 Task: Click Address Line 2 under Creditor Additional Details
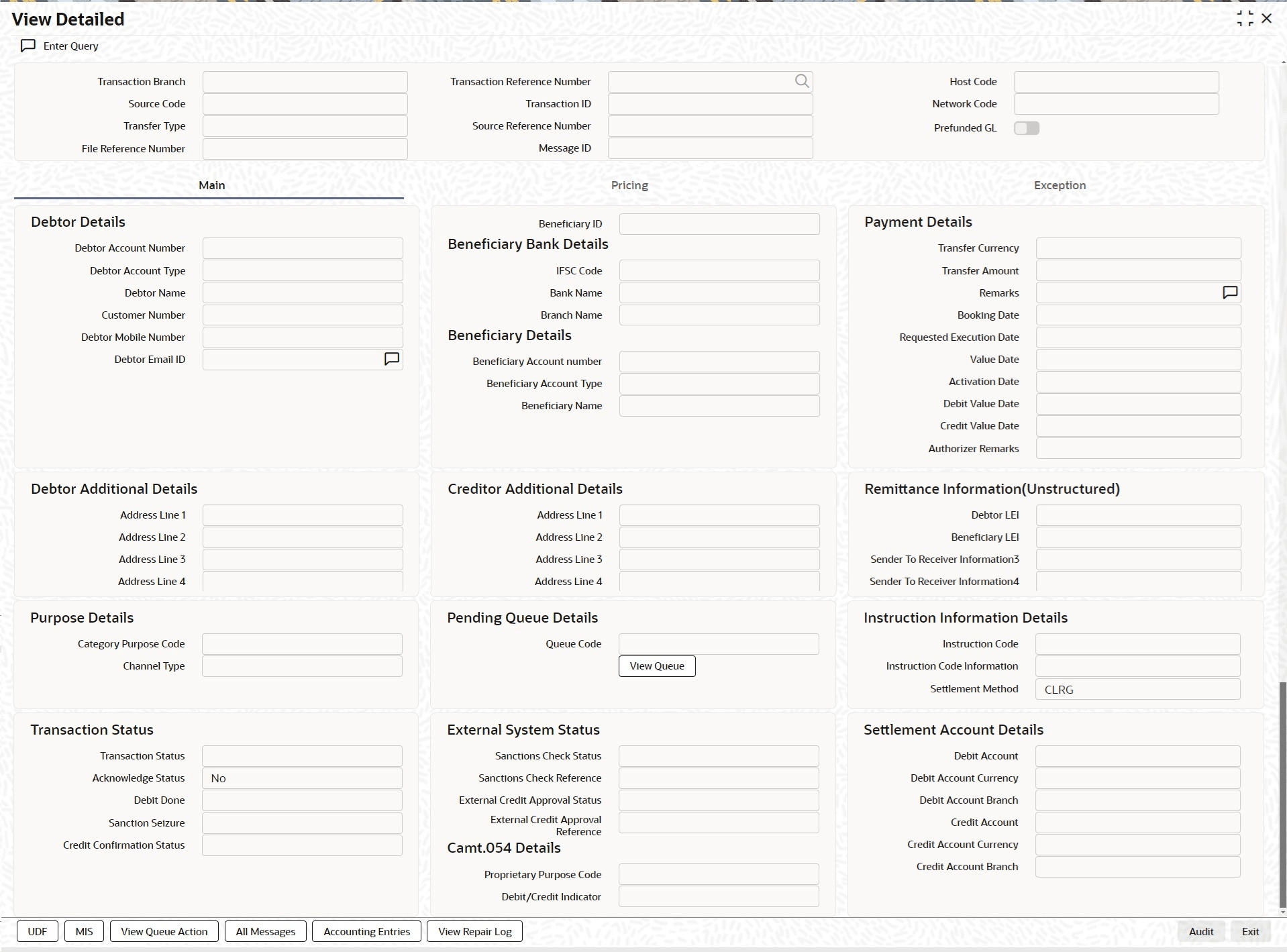[719, 537]
